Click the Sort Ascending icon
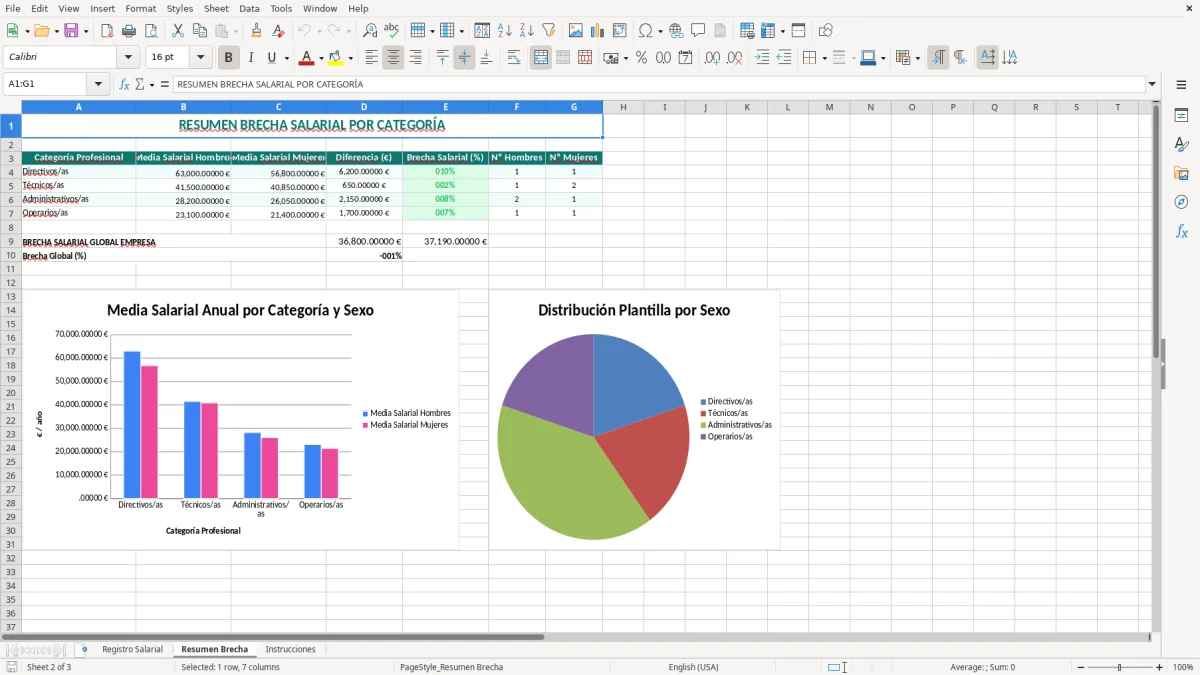Screen dimensions: 1200x675 coord(505,31)
